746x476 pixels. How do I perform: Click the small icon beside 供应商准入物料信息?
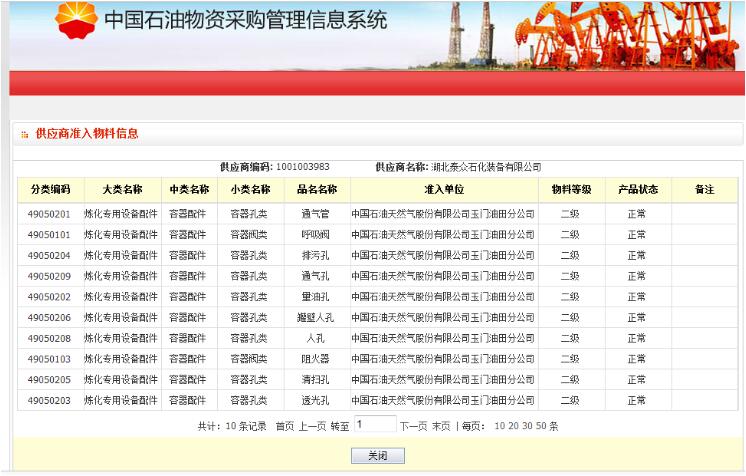25,135
